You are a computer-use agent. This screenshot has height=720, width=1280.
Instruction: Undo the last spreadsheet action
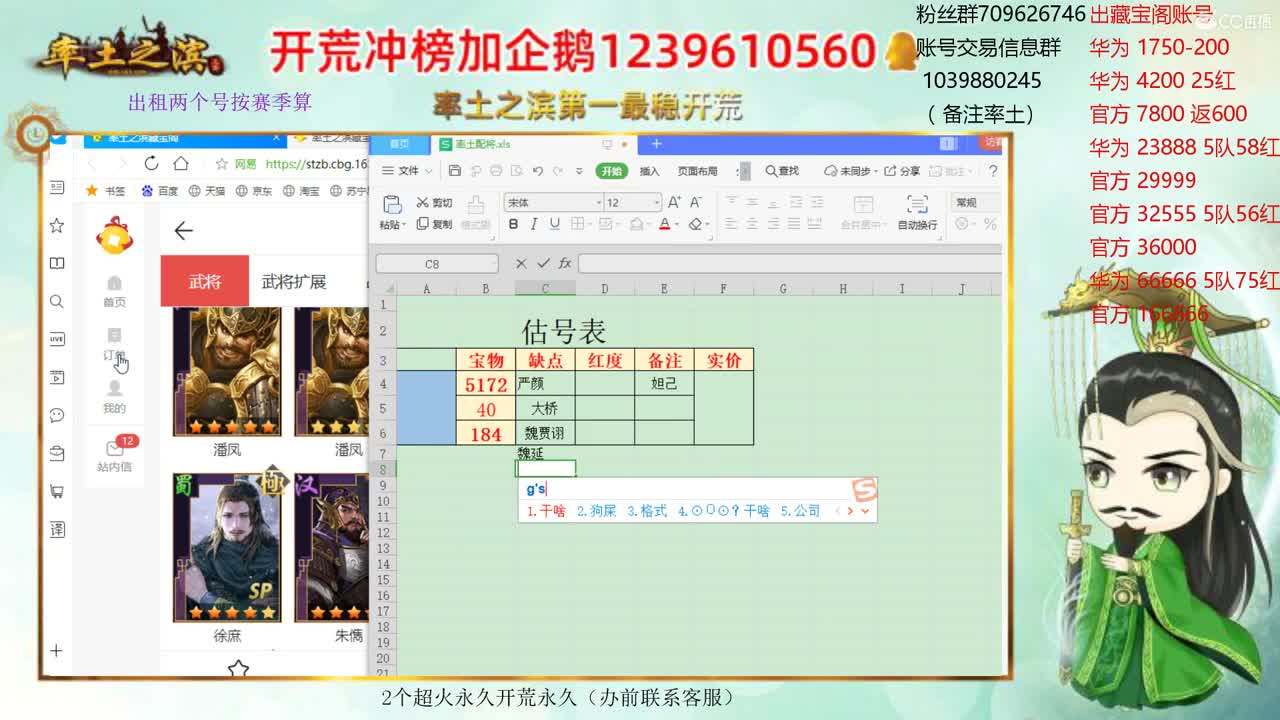(538, 171)
